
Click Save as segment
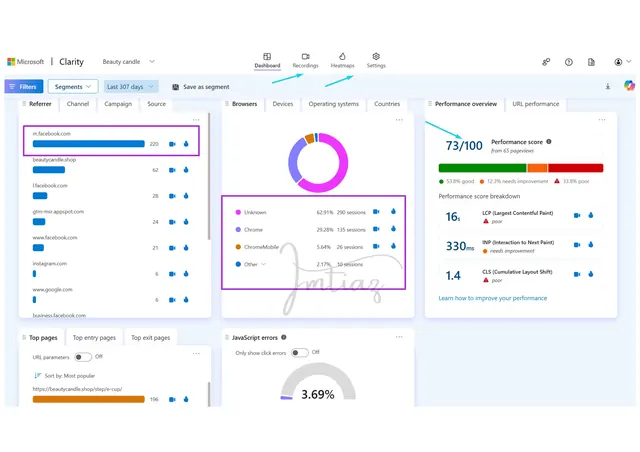[x=201, y=87]
